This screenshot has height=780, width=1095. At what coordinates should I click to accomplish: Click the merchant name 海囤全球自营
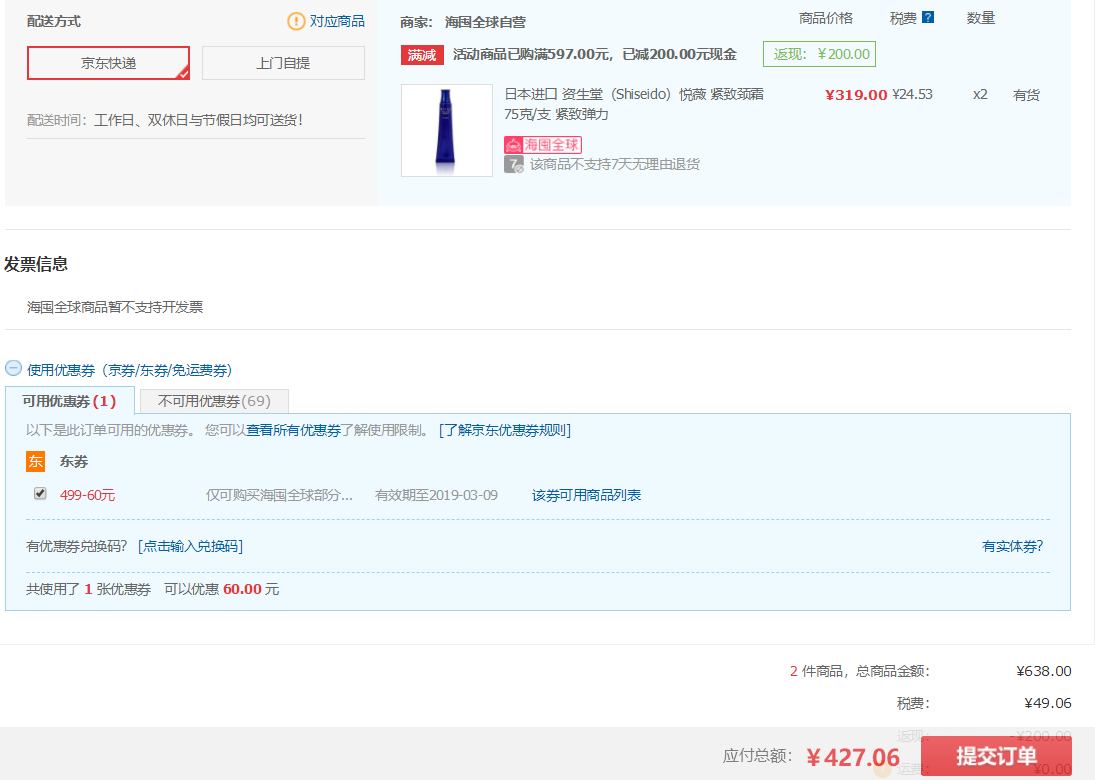pos(485,22)
